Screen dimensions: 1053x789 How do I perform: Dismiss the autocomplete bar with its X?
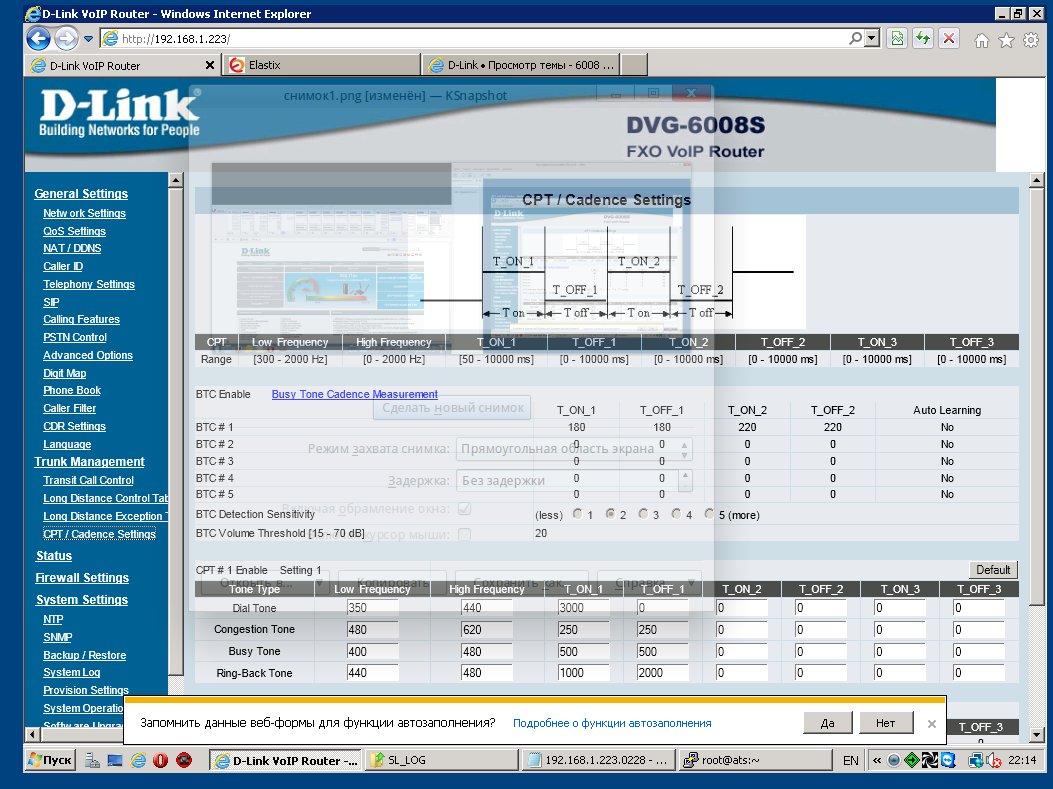931,724
